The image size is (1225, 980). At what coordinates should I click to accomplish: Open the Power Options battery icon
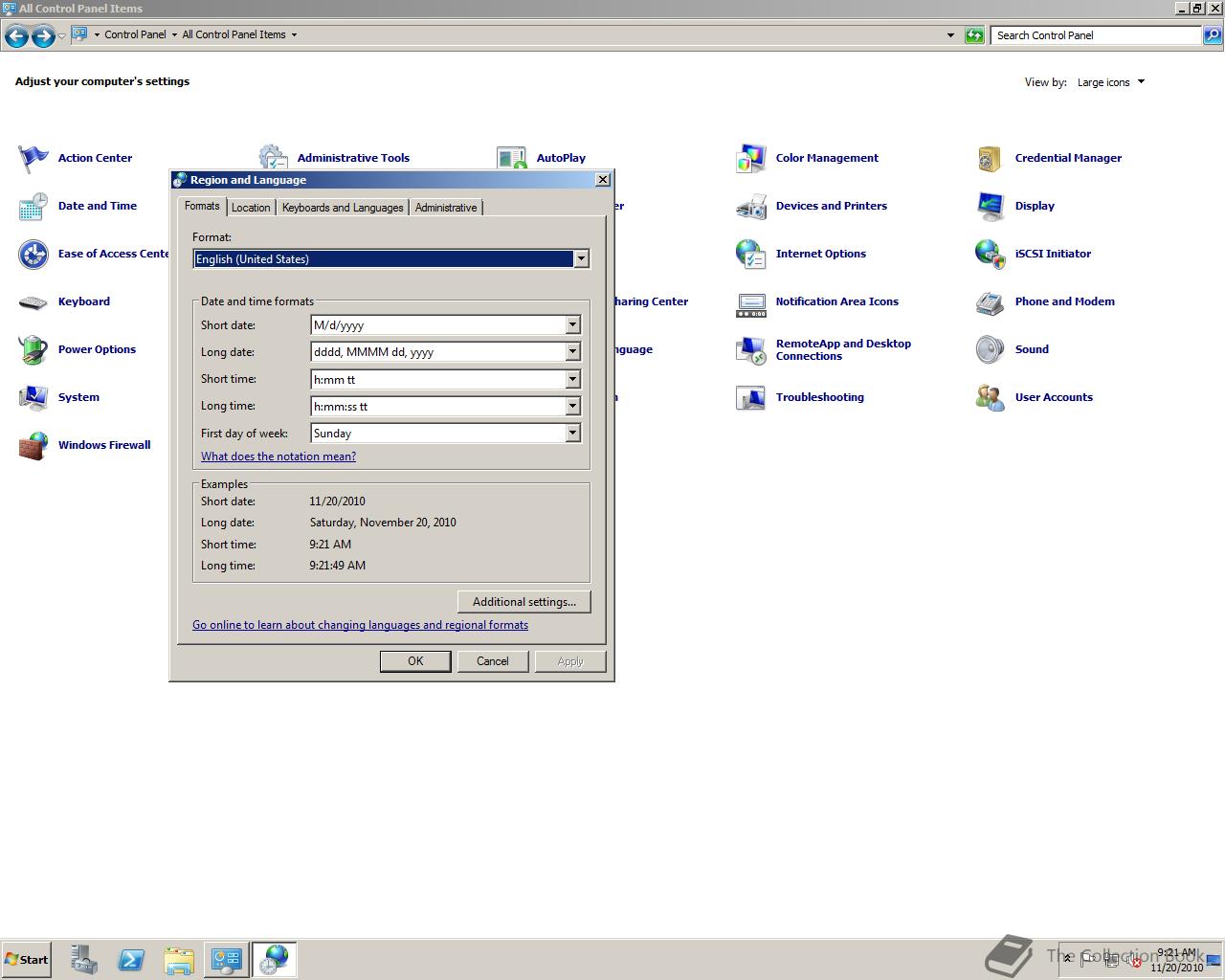[x=33, y=350]
